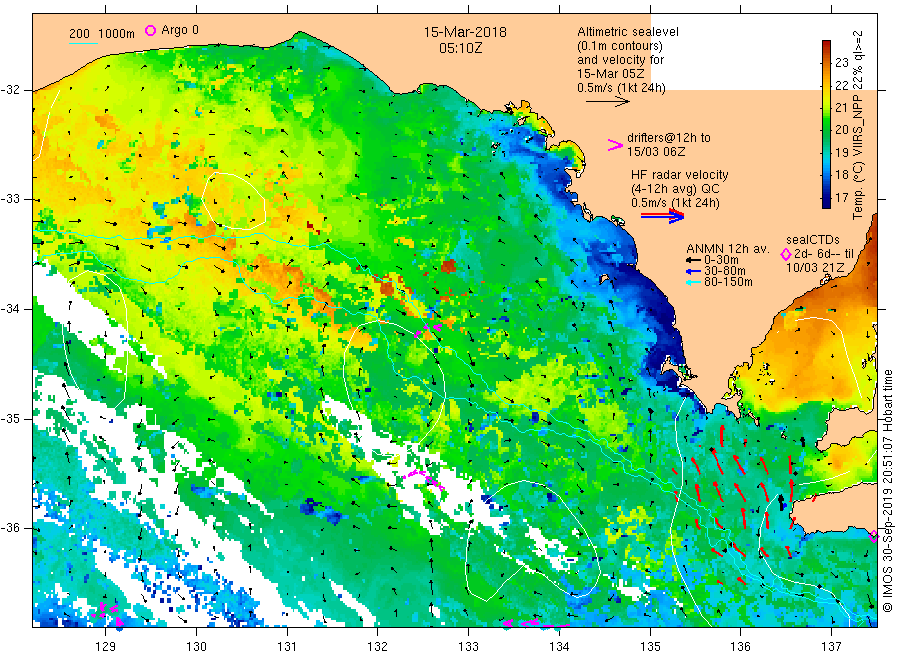
Task: Click the cyan 200m isobath legend line
Action: (83, 43)
